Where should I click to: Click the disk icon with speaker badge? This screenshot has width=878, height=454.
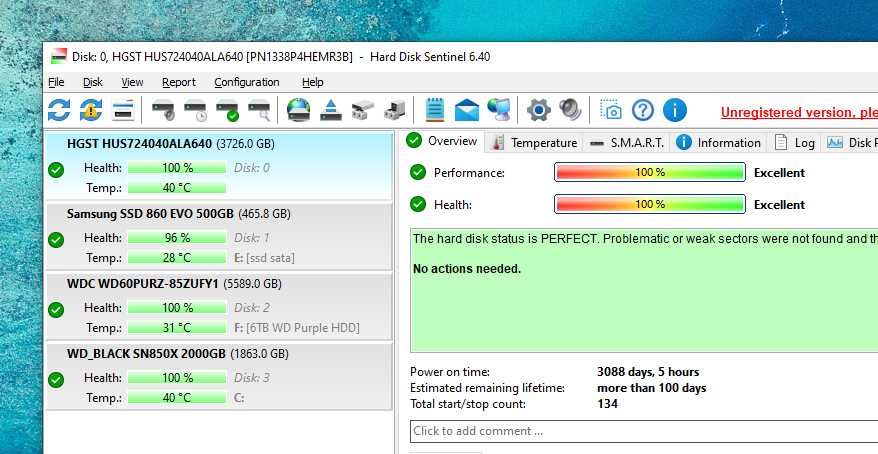click(x=164, y=110)
